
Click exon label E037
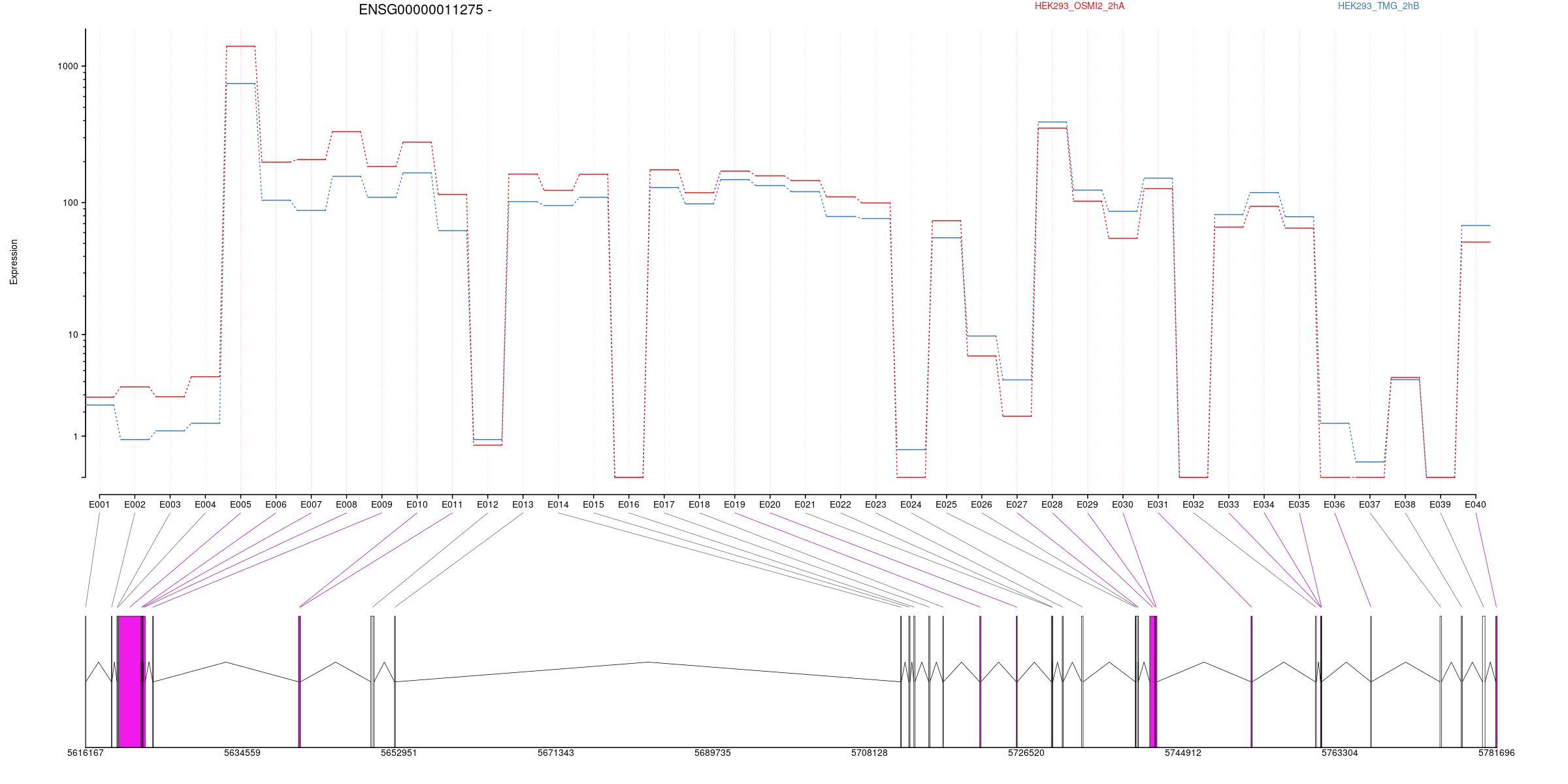click(1369, 504)
